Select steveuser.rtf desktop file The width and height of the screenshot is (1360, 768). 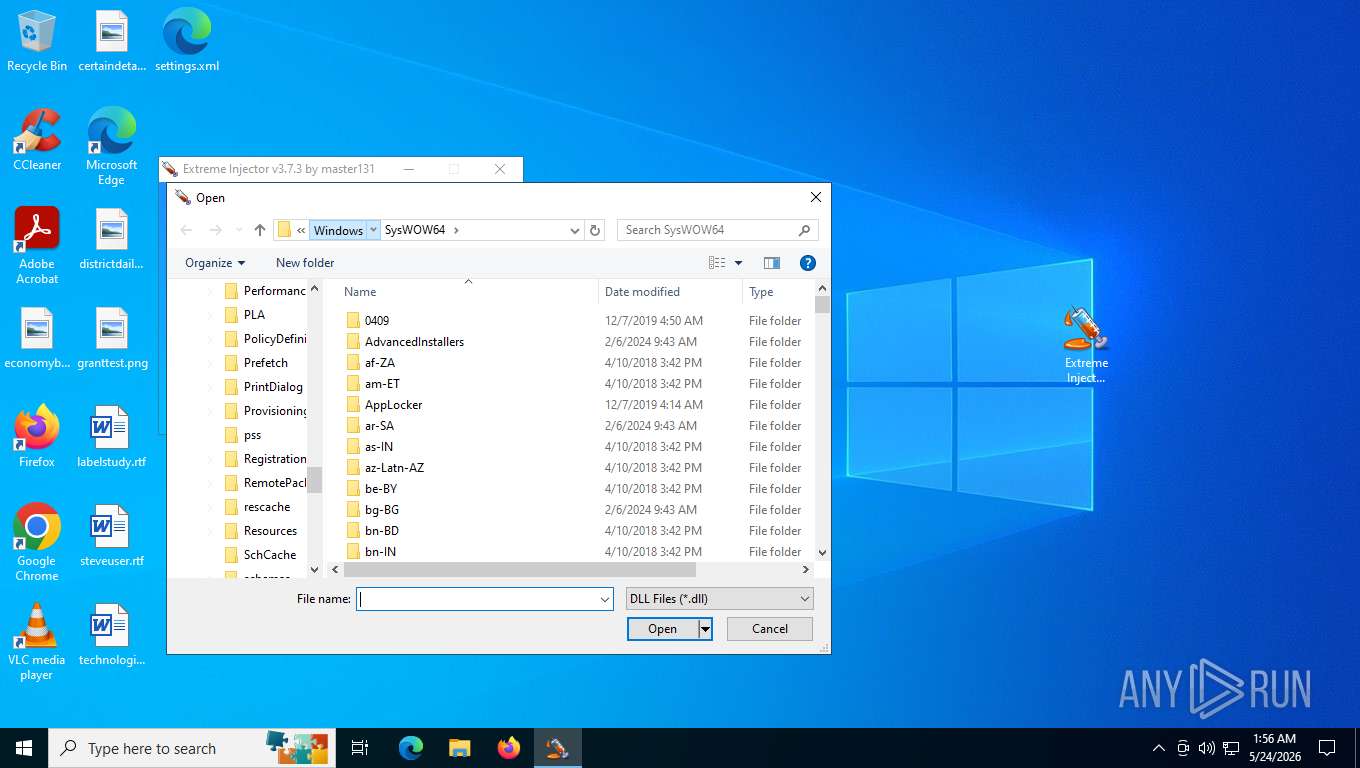click(x=111, y=535)
